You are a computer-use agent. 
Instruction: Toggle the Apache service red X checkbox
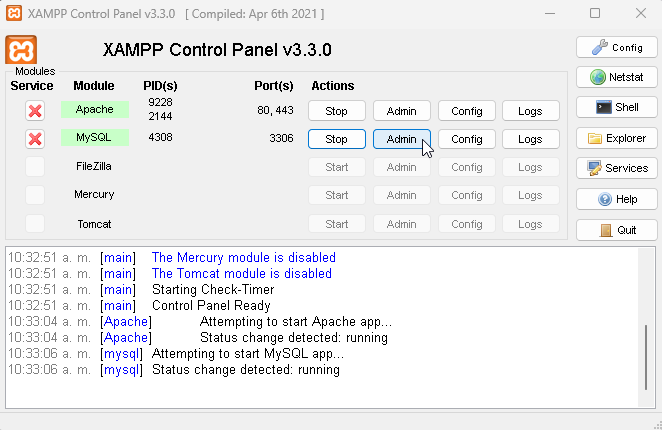point(35,110)
